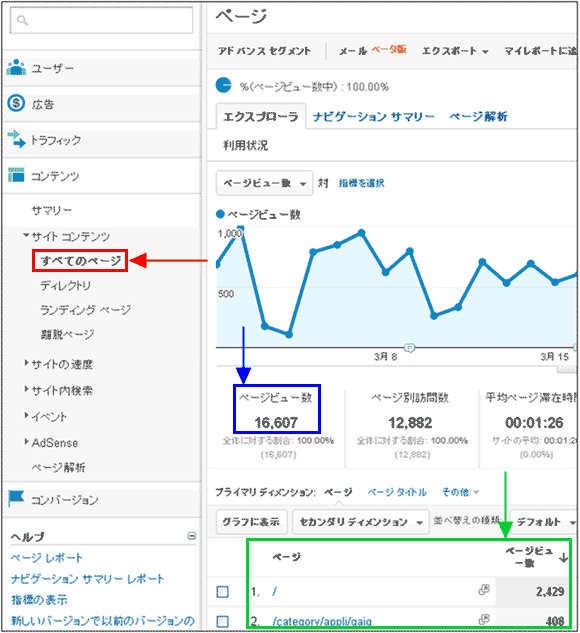Screen dimensions: 580x633
Task: Expand the AdSense tree item
Action: point(26,442)
